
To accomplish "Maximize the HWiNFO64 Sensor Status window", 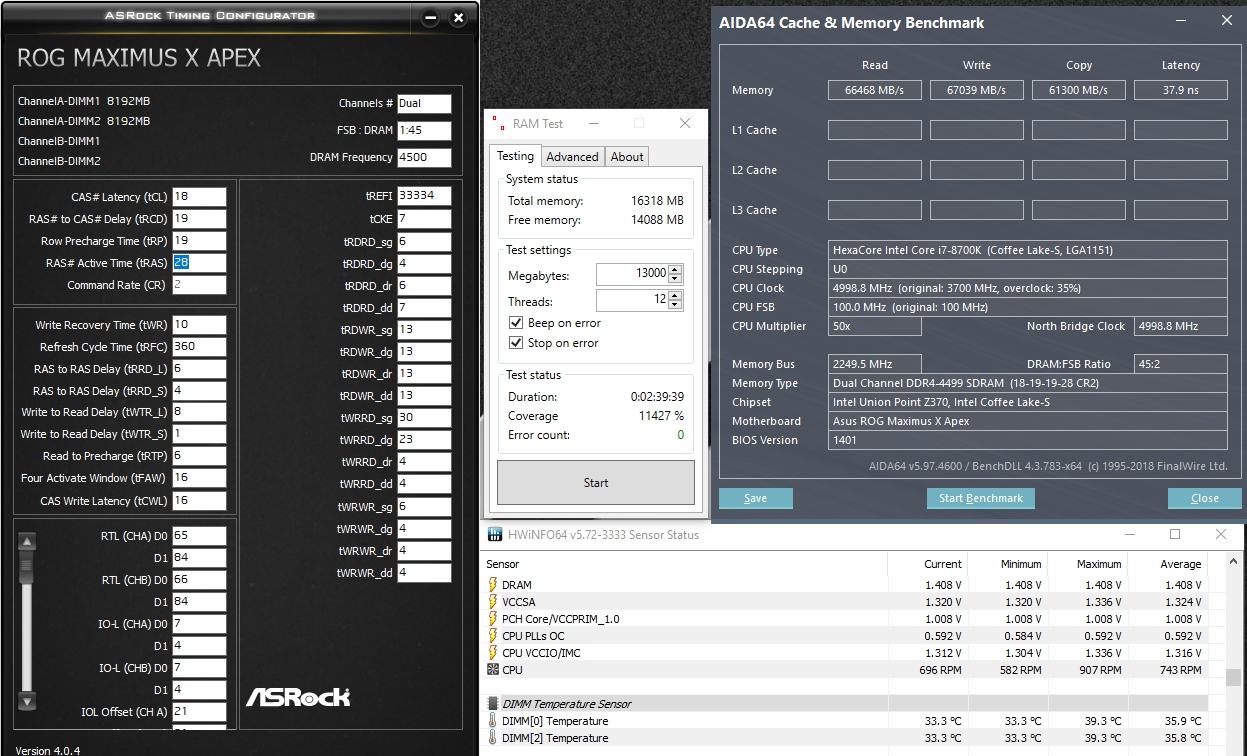I will click(1175, 535).
